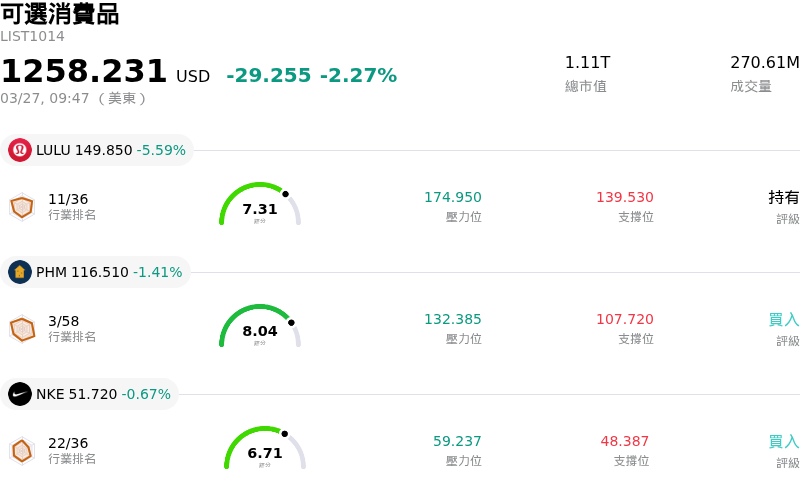Click the PHM 買入 rating
Image resolution: width=800 pixels, height=488 pixels.
coord(784,319)
